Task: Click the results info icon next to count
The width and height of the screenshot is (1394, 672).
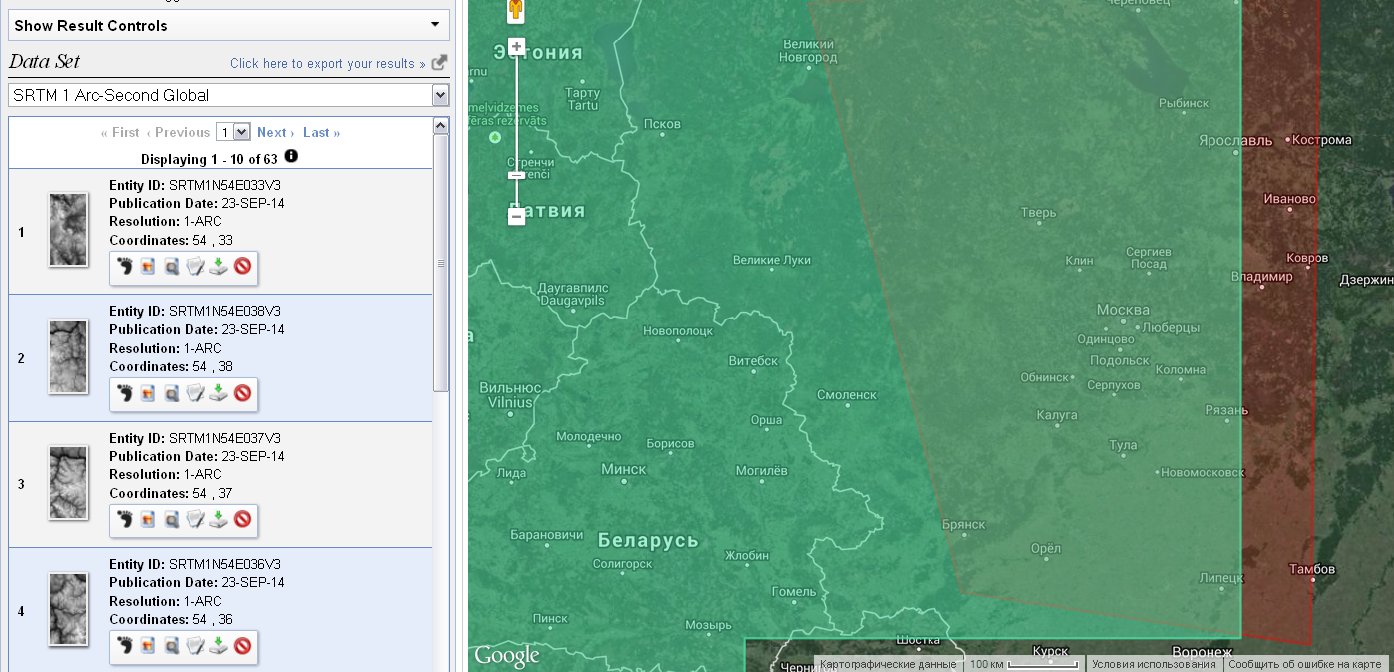Action: tap(290, 157)
